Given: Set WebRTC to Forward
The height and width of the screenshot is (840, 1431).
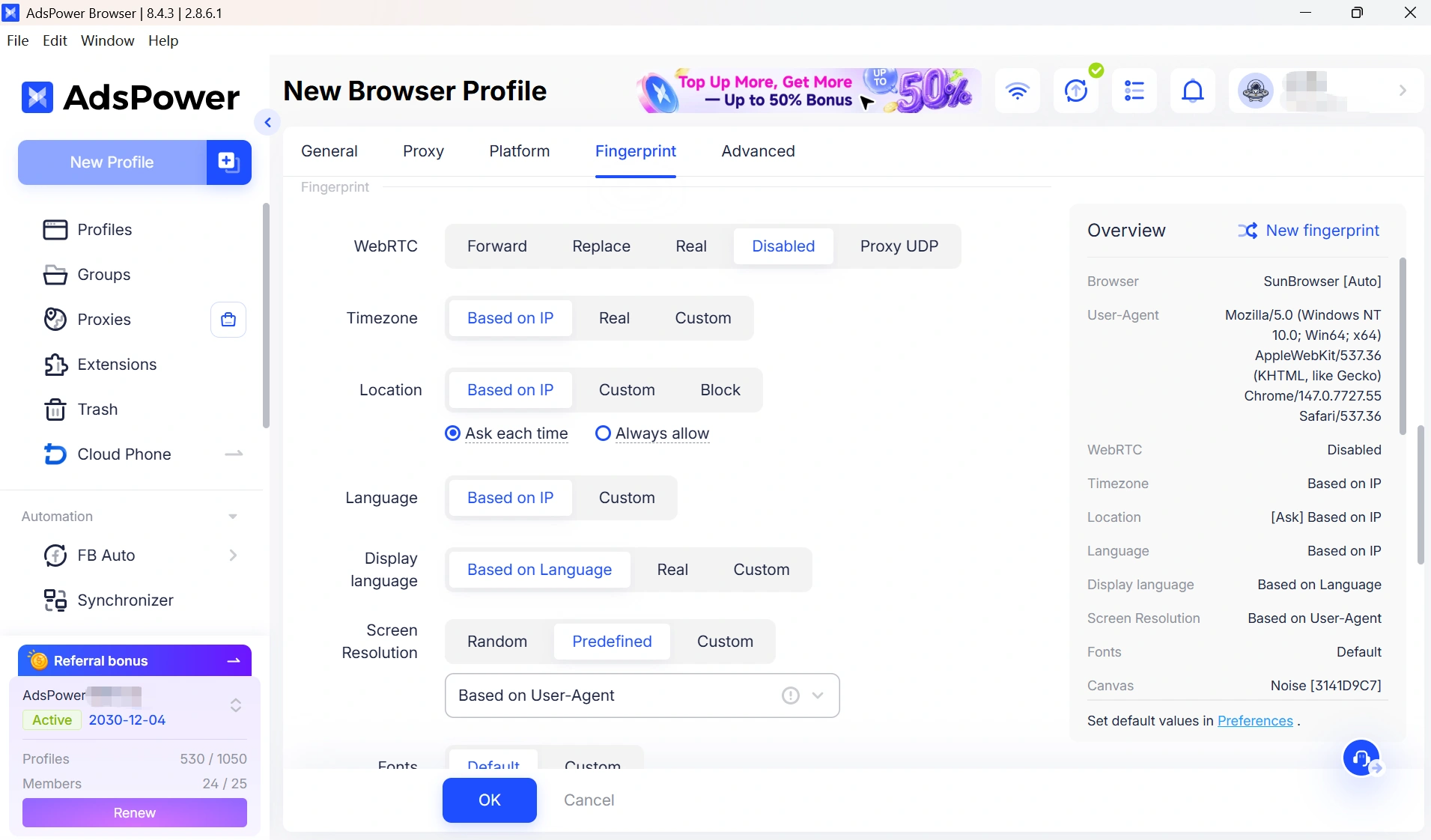Looking at the screenshot, I should pos(497,246).
